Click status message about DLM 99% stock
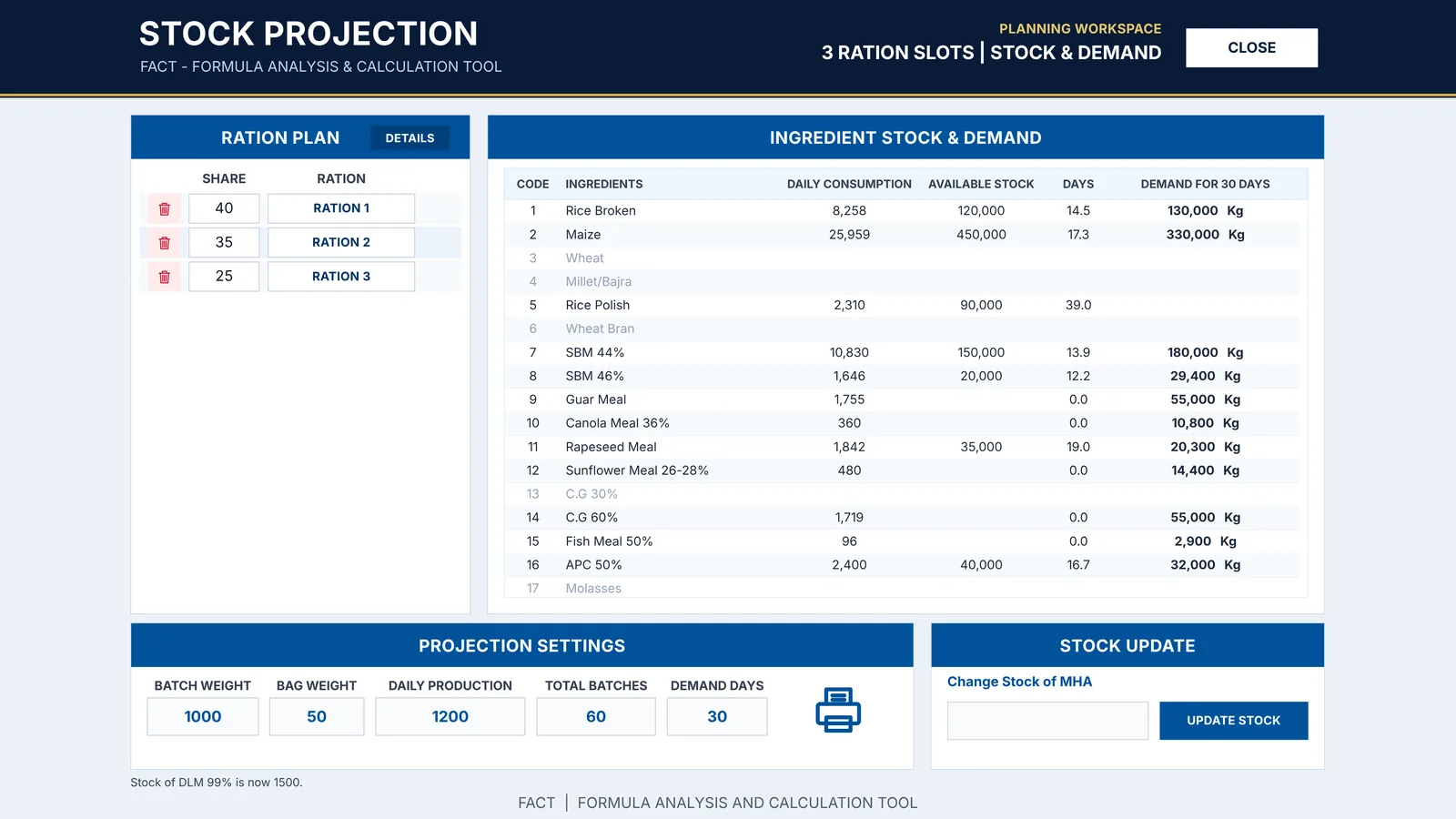This screenshot has width=1456, height=819. (x=217, y=783)
